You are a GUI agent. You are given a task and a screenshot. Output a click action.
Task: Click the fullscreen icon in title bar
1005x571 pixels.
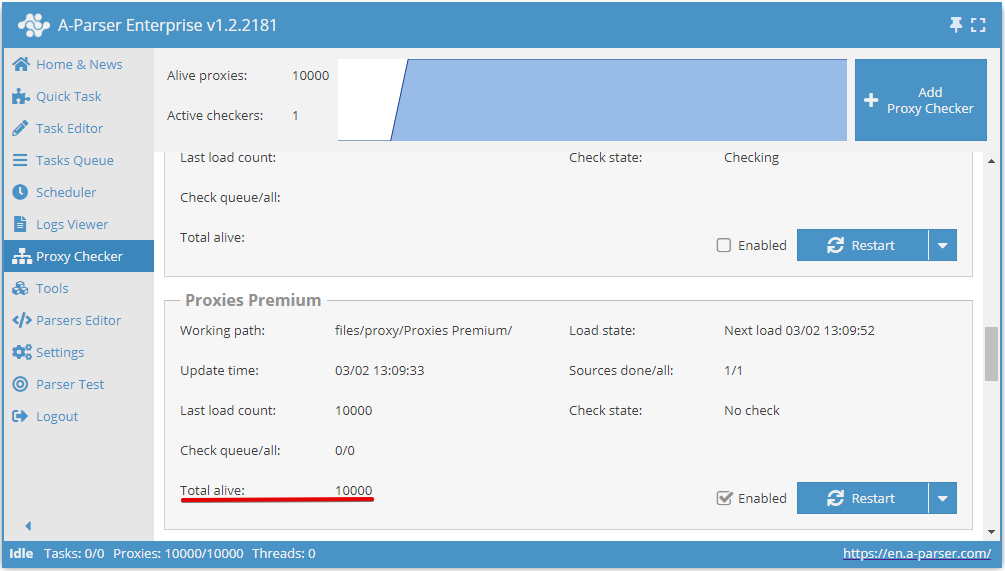tap(979, 25)
